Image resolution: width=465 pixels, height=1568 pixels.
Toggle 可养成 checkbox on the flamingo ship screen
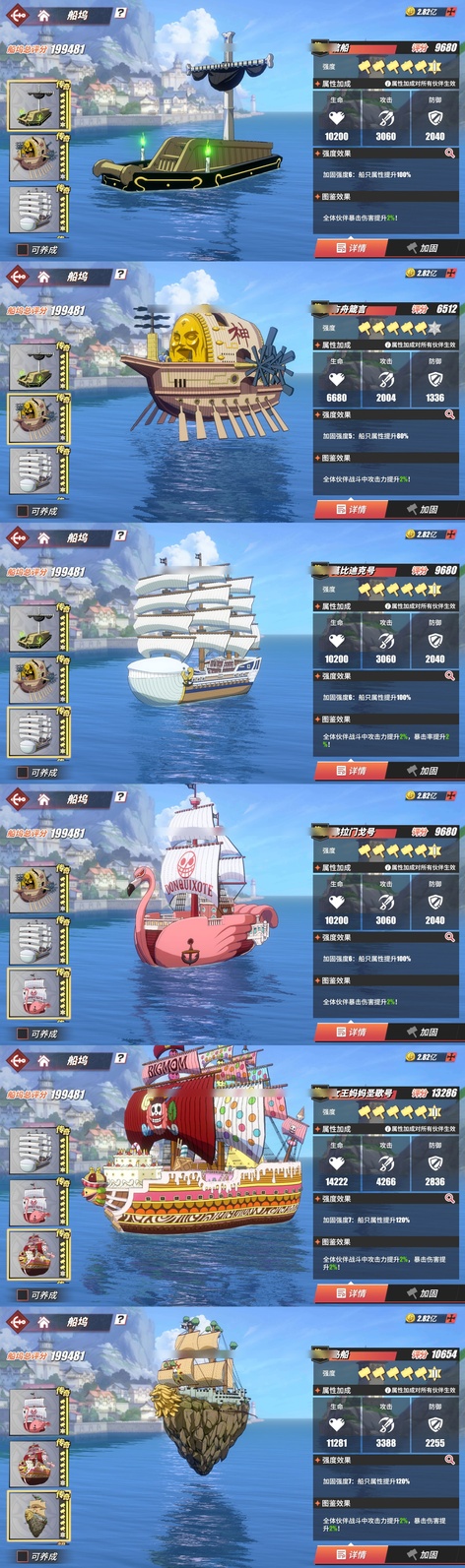[23, 1034]
